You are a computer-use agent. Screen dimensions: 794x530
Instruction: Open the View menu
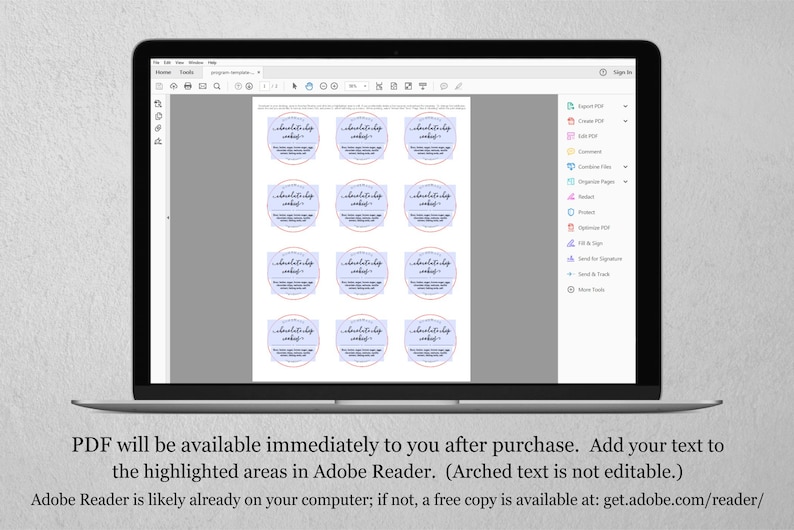click(x=180, y=63)
